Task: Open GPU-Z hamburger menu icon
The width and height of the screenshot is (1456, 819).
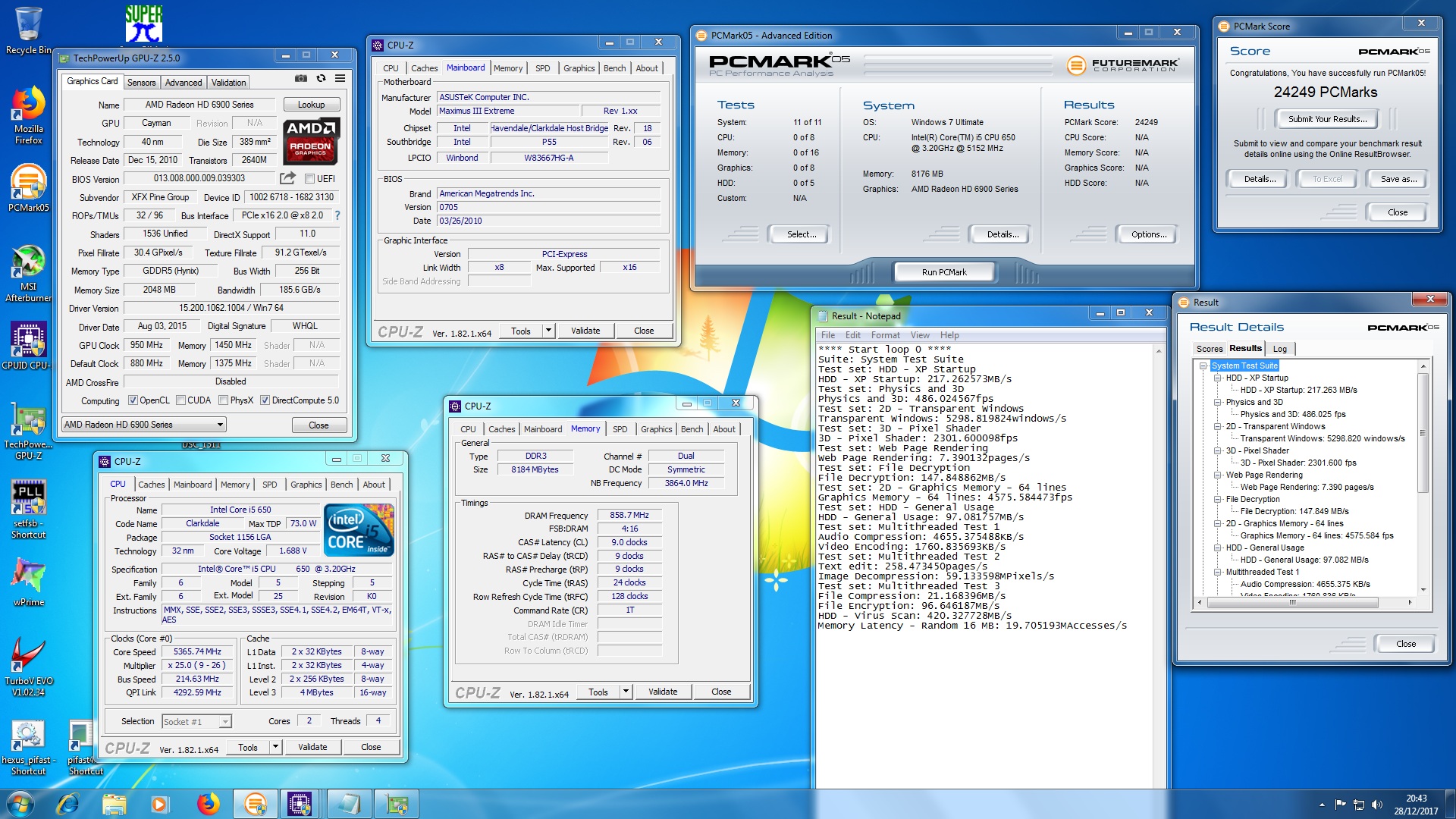Action: (x=340, y=78)
